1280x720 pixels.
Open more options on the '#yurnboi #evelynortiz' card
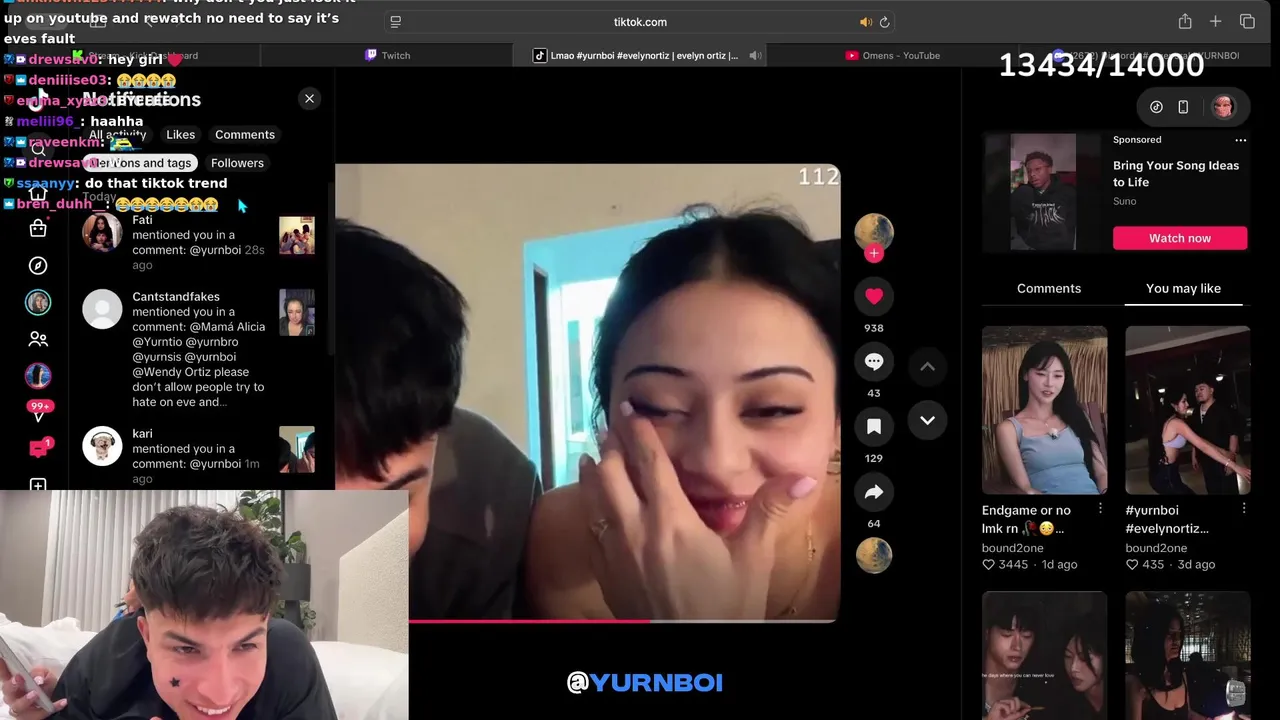[x=1243, y=509]
